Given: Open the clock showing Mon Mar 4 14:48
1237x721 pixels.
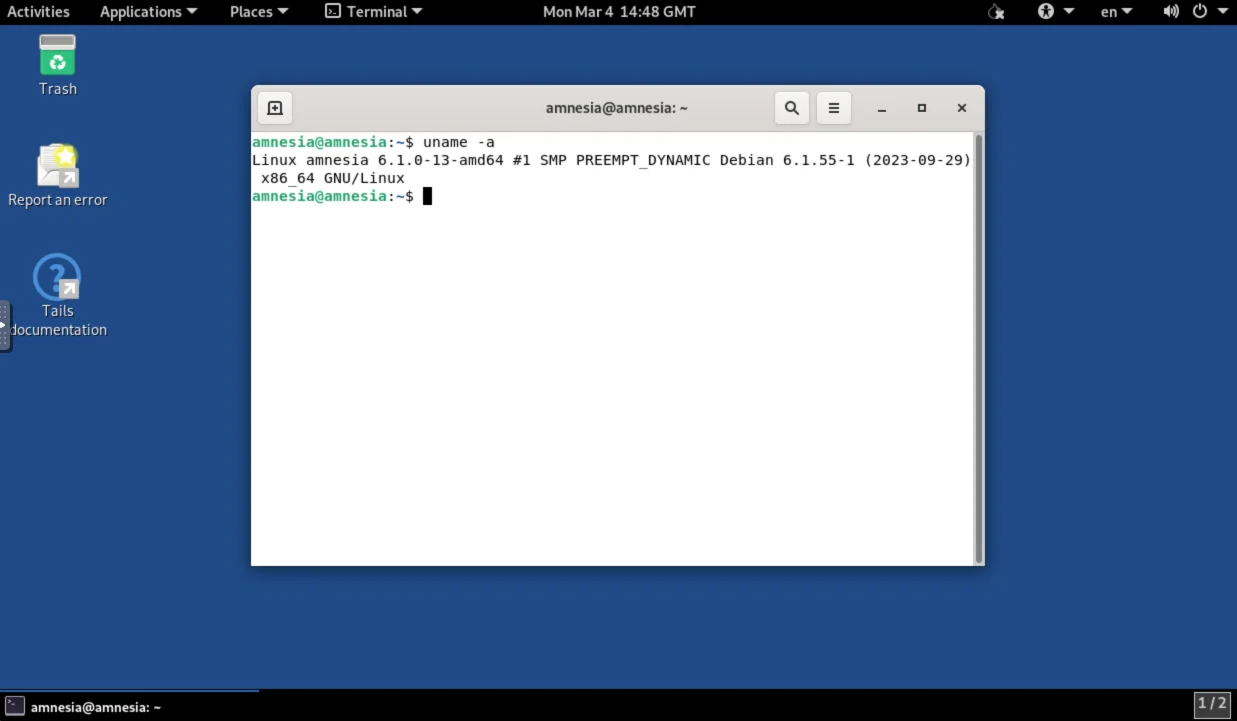Looking at the screenshot, I should point(618,12).
